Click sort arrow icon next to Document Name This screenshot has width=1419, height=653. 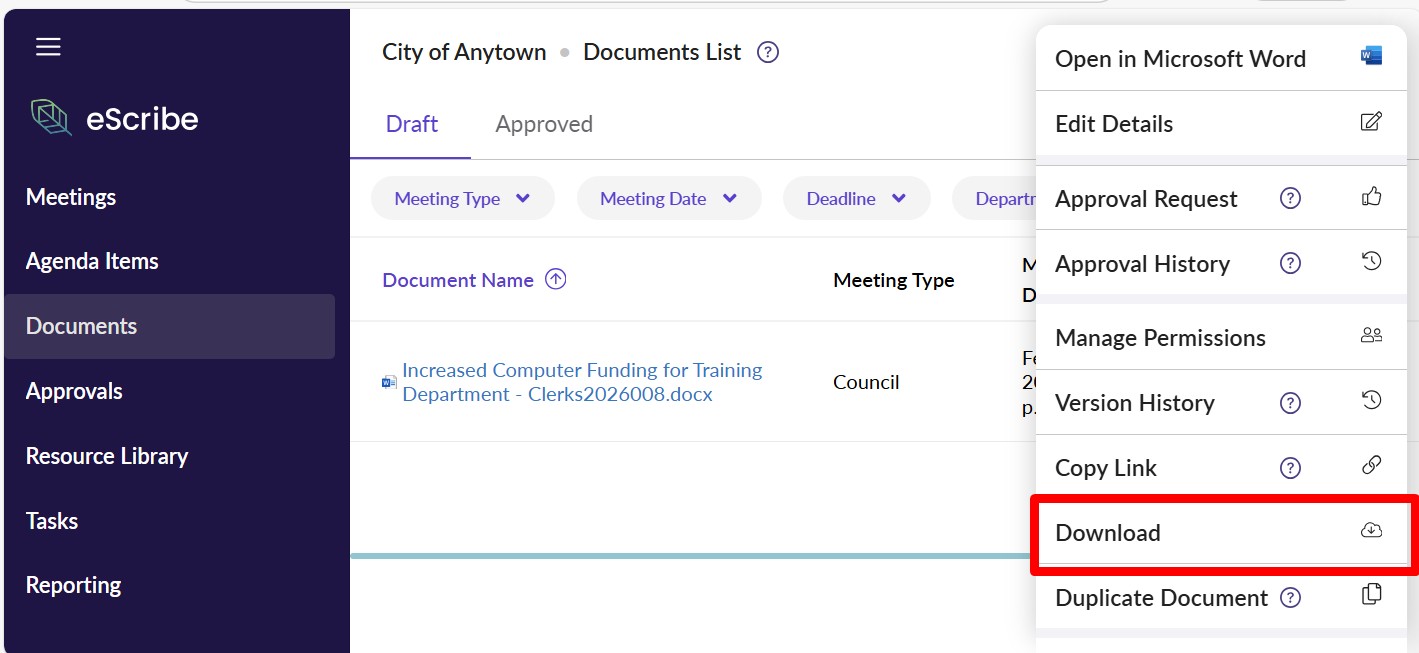coord(556,280)
